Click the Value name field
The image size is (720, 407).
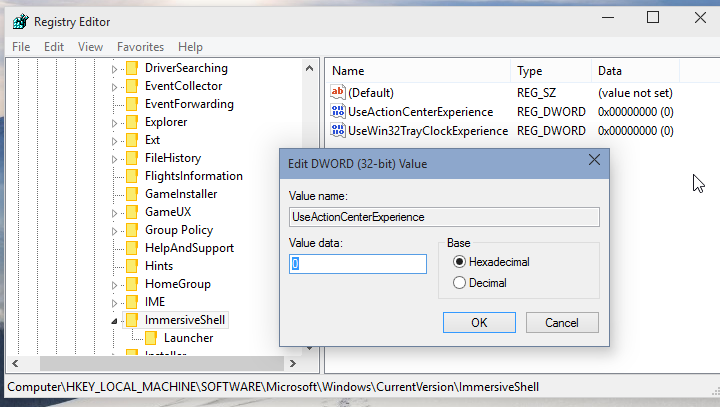tap(444, 217)
